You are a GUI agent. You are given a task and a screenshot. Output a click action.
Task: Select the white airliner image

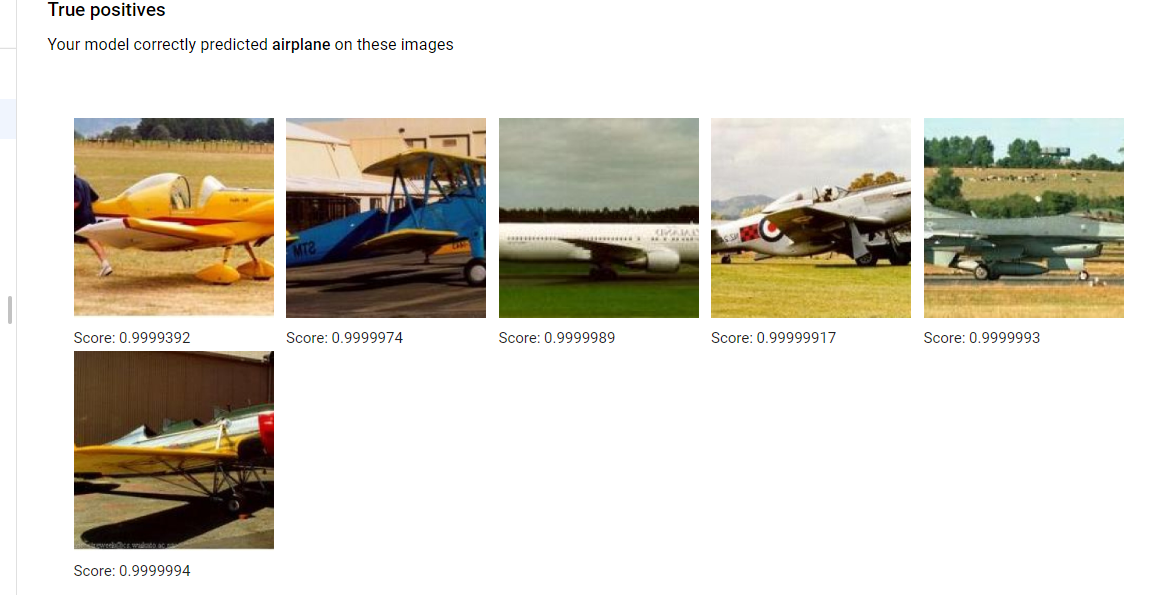(x=599, y=218)
